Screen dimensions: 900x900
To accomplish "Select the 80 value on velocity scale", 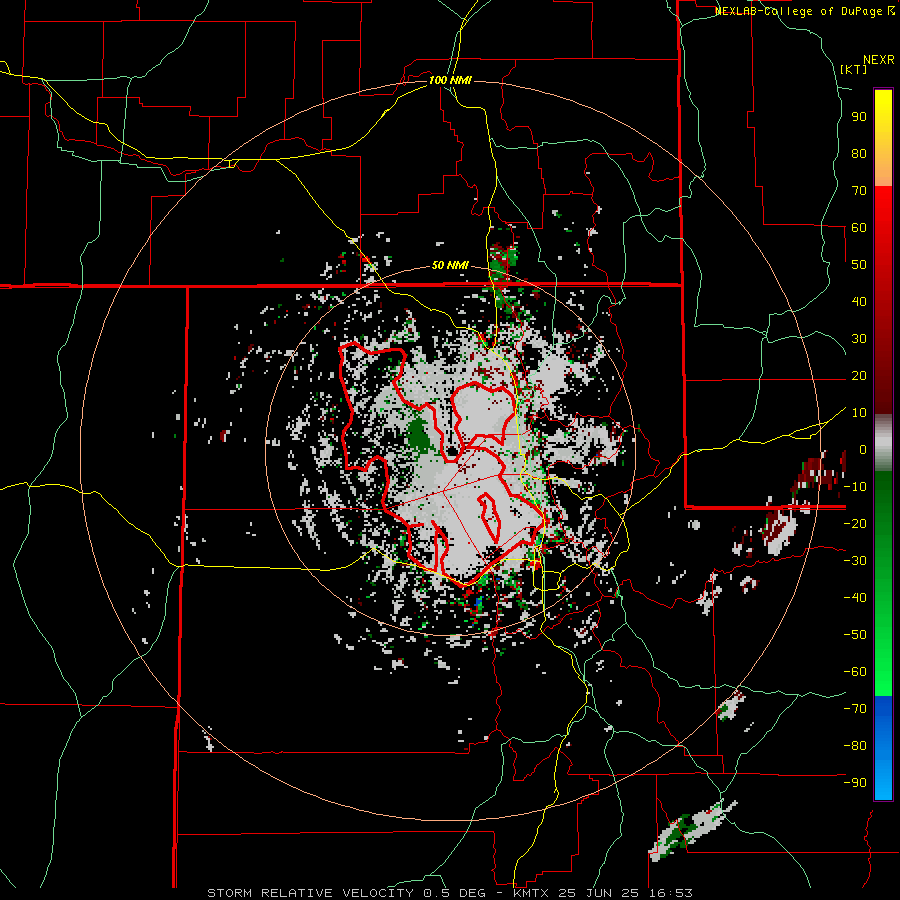I will pyautogui.click(x=859, y=153).
